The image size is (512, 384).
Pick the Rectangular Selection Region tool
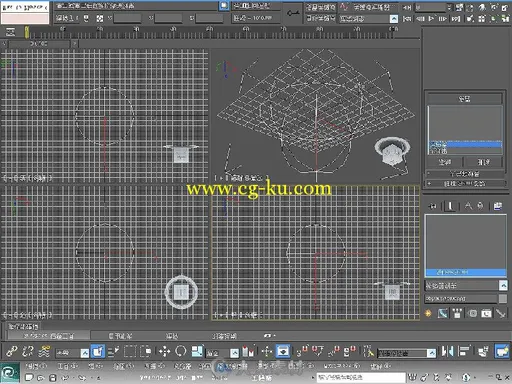tap(130, 352)
